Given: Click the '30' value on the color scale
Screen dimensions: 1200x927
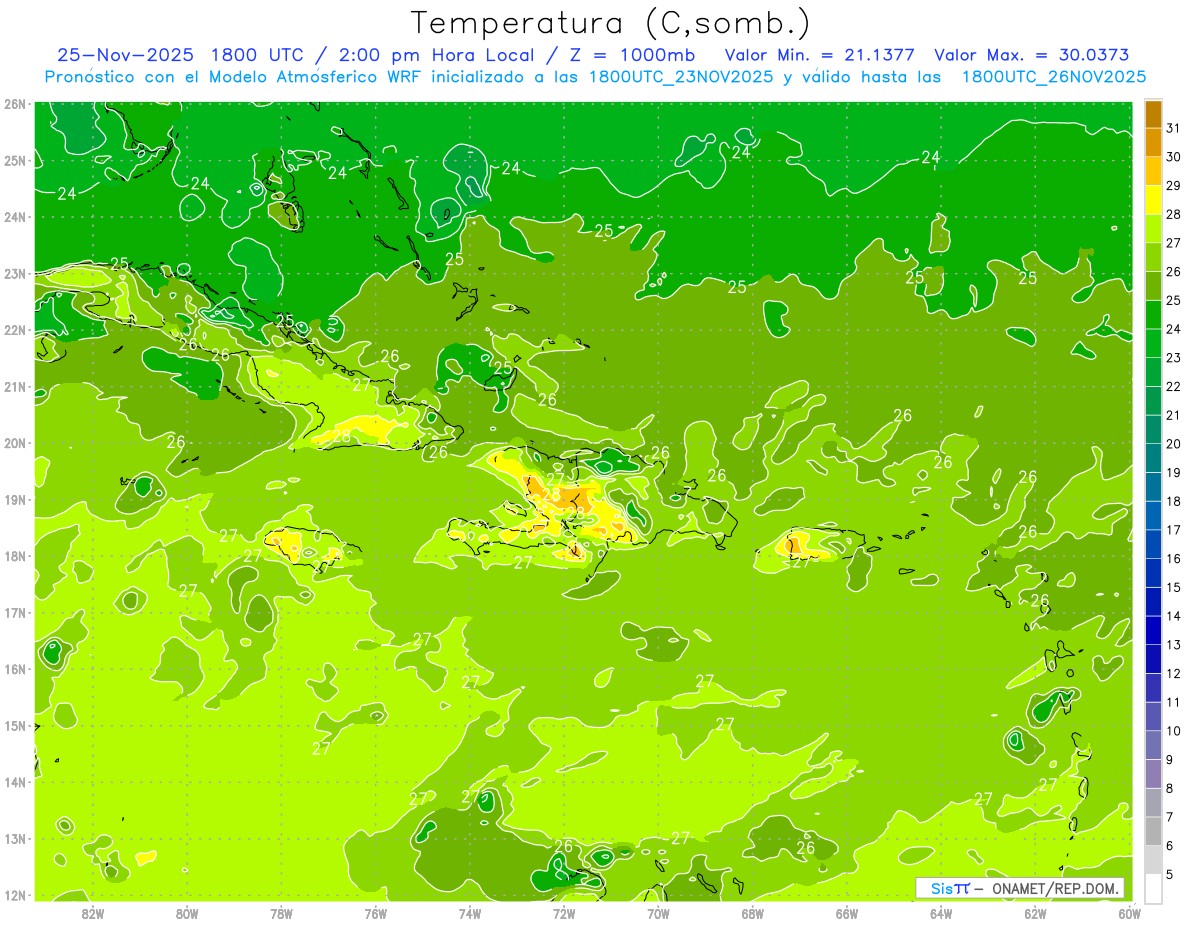Looking at the screenshot, I should click(x=1173, y=156).
